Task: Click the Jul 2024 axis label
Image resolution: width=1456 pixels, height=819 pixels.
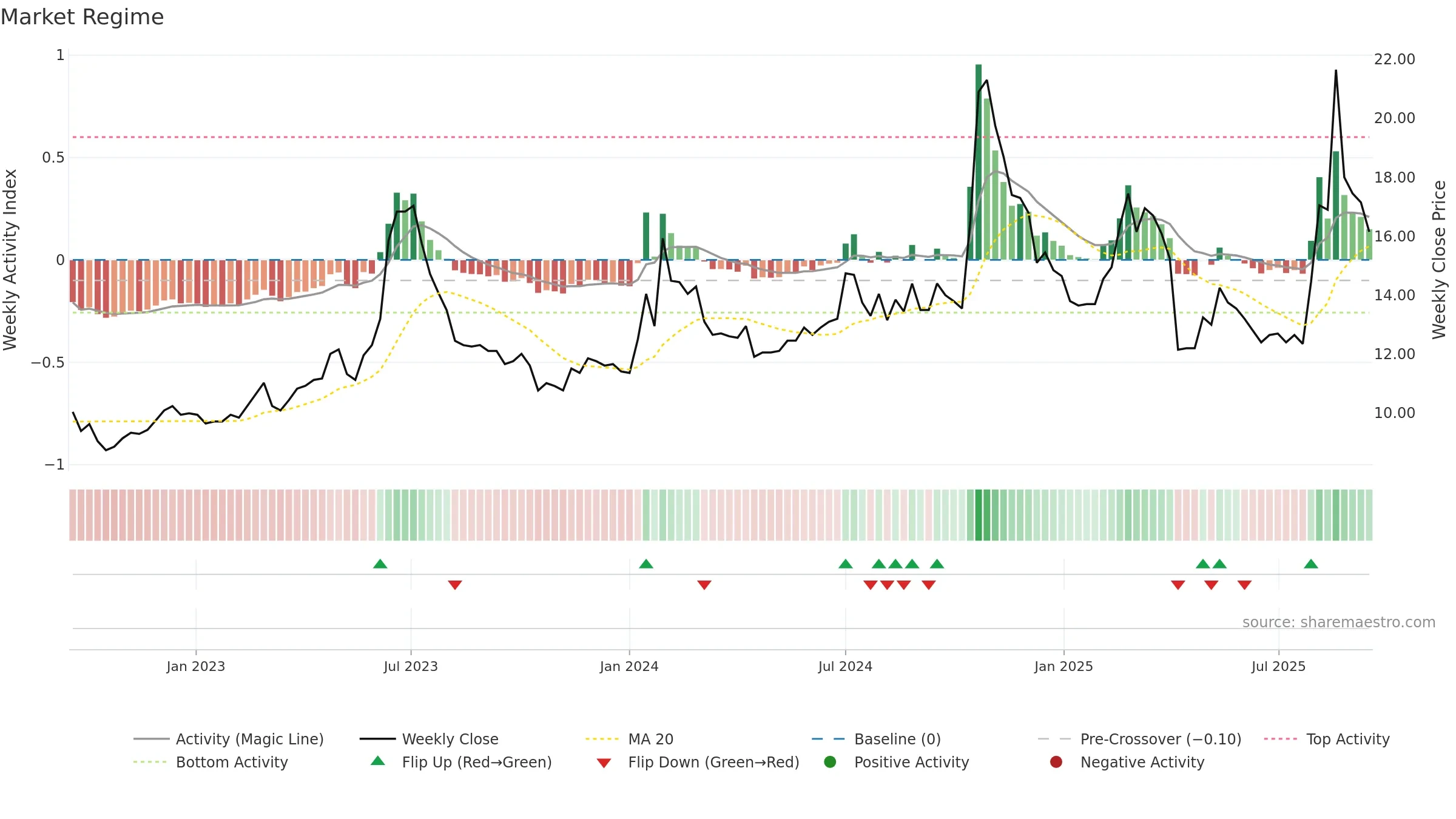Action: pyautogui.click(x=845, y=666)
